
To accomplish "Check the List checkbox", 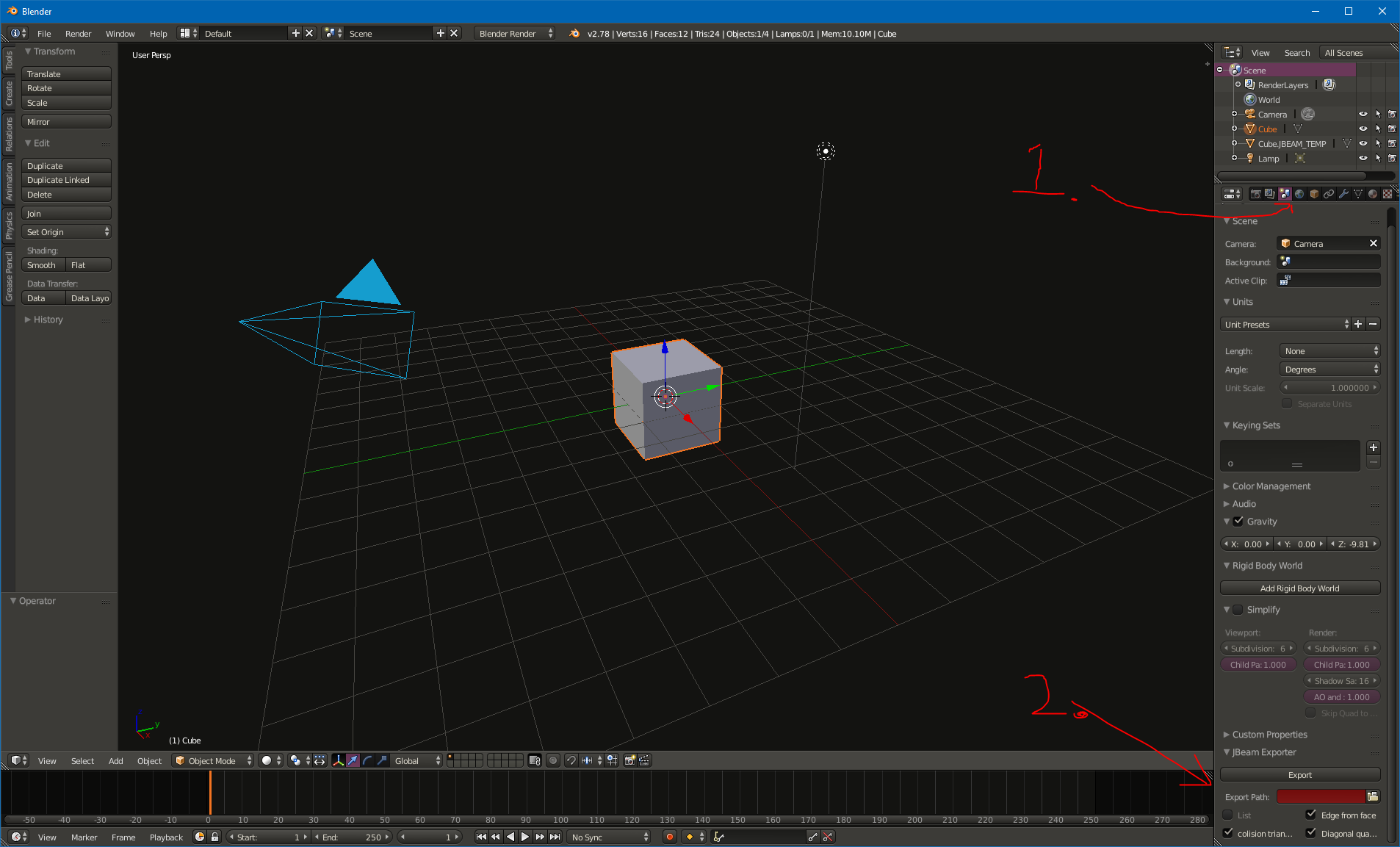I will tap(1227, 814).
